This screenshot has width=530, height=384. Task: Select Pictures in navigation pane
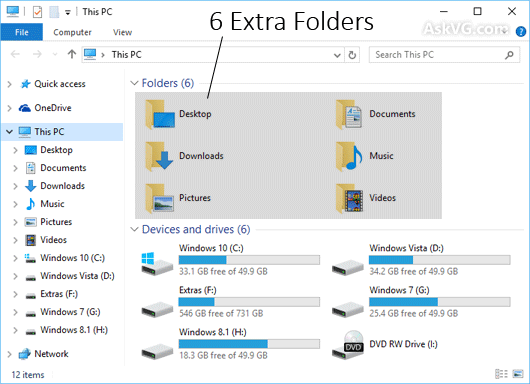click(56, 222)
